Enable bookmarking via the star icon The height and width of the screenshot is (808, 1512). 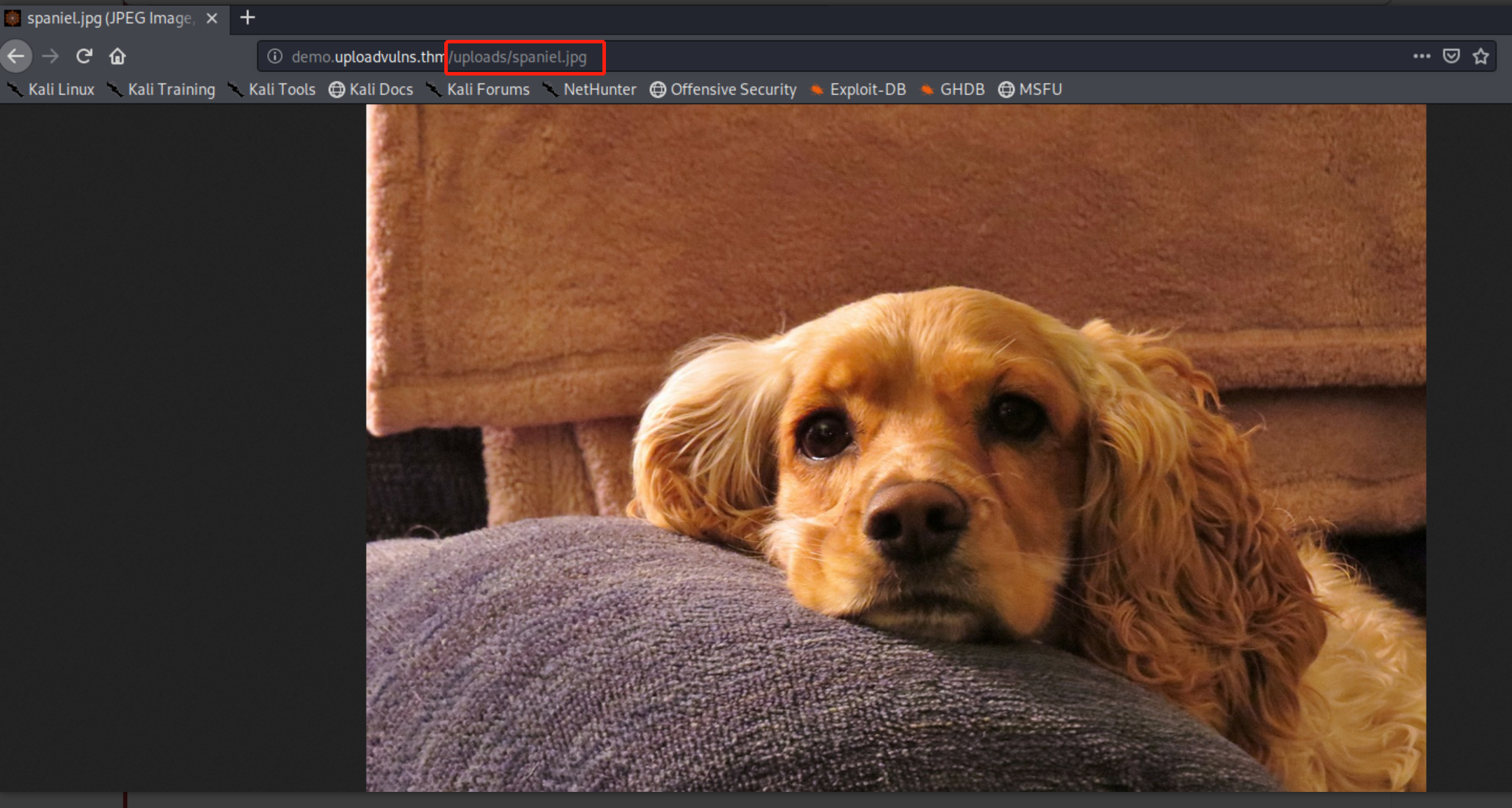[1482, 56]
